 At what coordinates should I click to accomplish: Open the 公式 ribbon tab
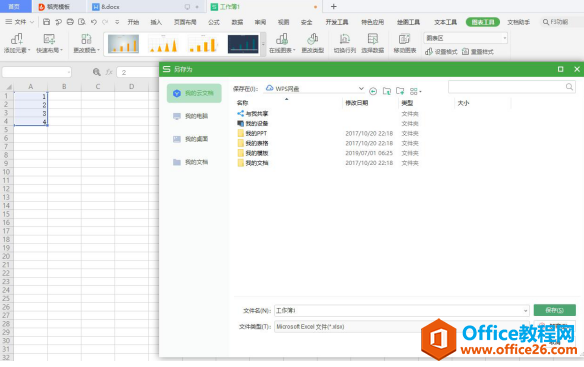(214, 22)
